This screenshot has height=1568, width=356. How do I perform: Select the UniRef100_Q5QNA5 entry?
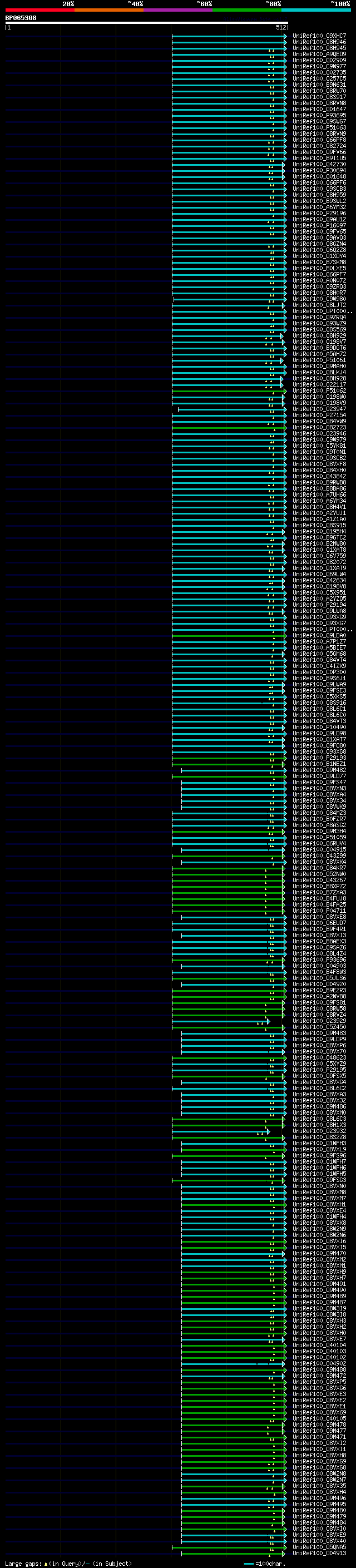click(319, 1547)
